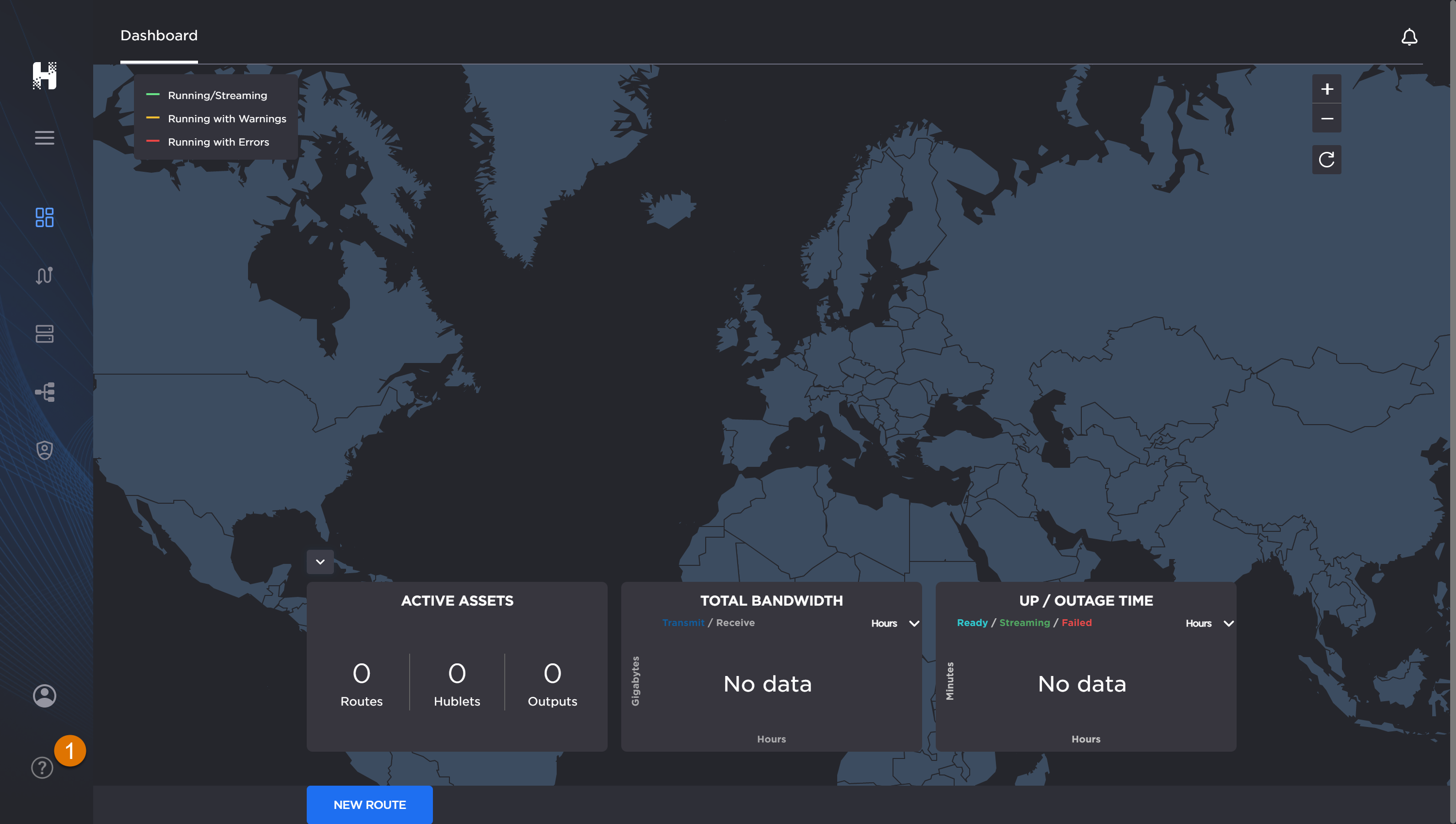The width and height of the screenshot is (1456, 824).
Task: Select the Routes icon in the sidebar
Action: click(45, 276)
